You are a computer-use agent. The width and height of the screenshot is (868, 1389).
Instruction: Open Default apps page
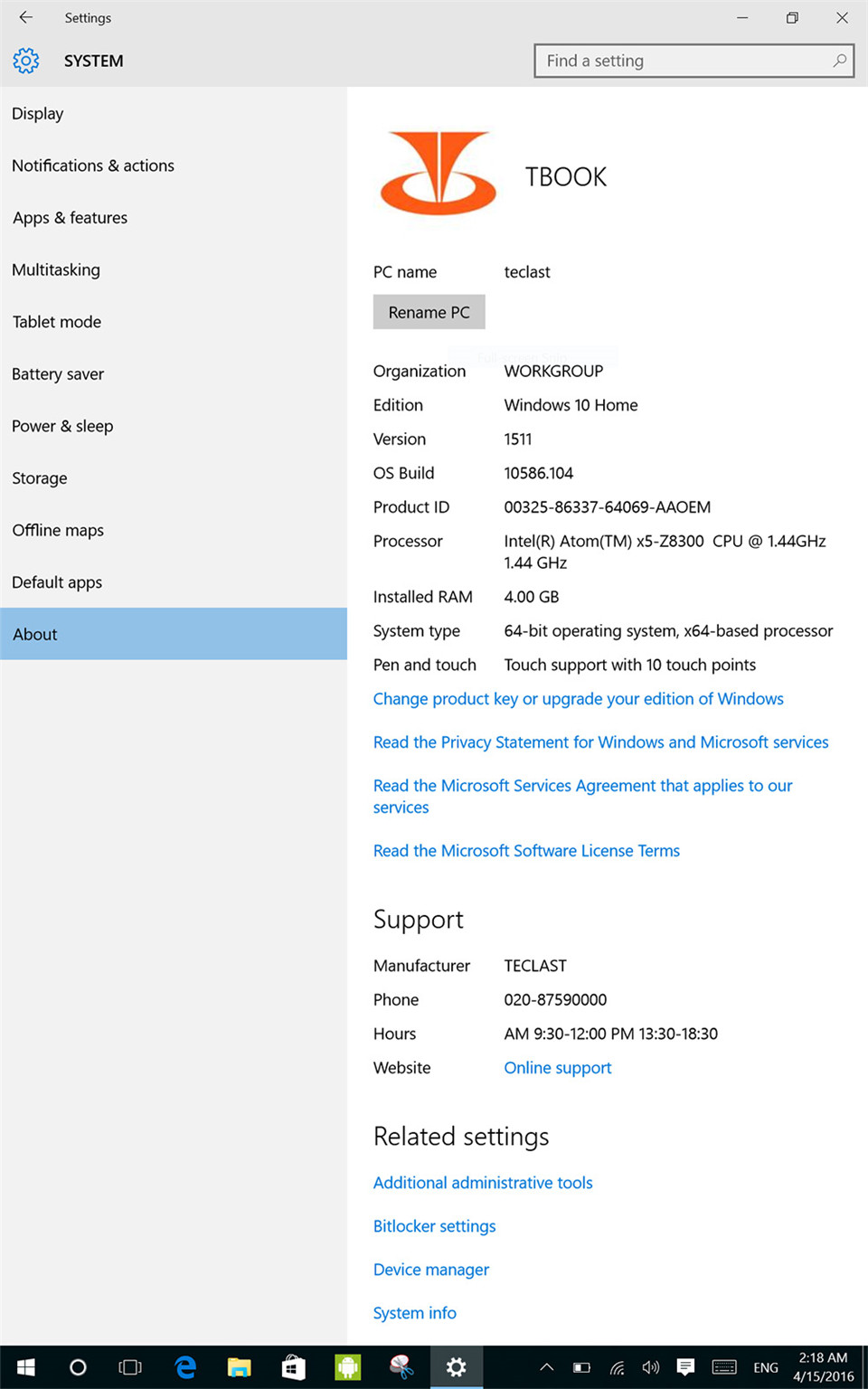174,582
